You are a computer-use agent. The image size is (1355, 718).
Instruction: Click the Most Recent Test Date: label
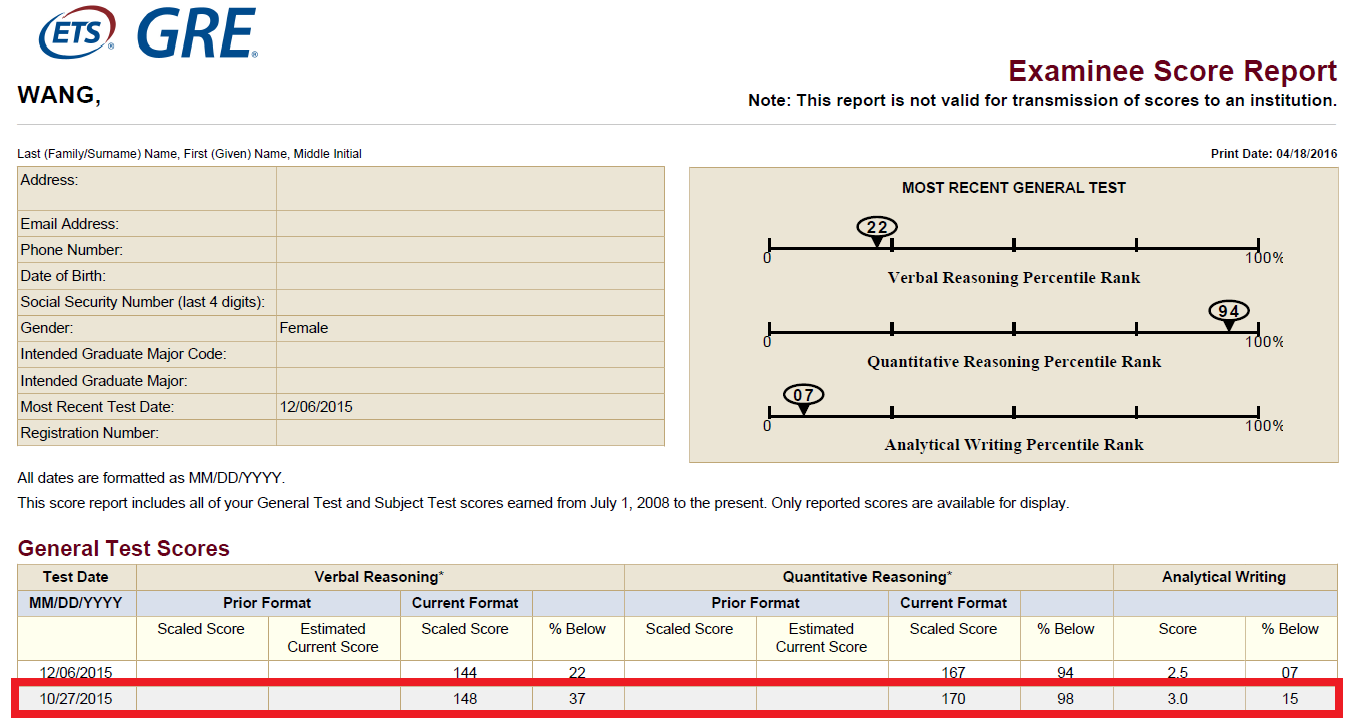point(97,407)
